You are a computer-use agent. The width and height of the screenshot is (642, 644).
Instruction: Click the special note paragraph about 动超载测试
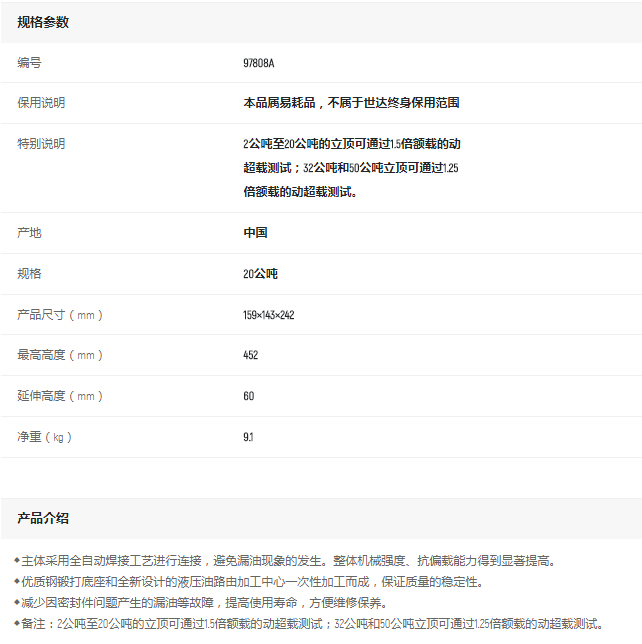pos(351,167)
